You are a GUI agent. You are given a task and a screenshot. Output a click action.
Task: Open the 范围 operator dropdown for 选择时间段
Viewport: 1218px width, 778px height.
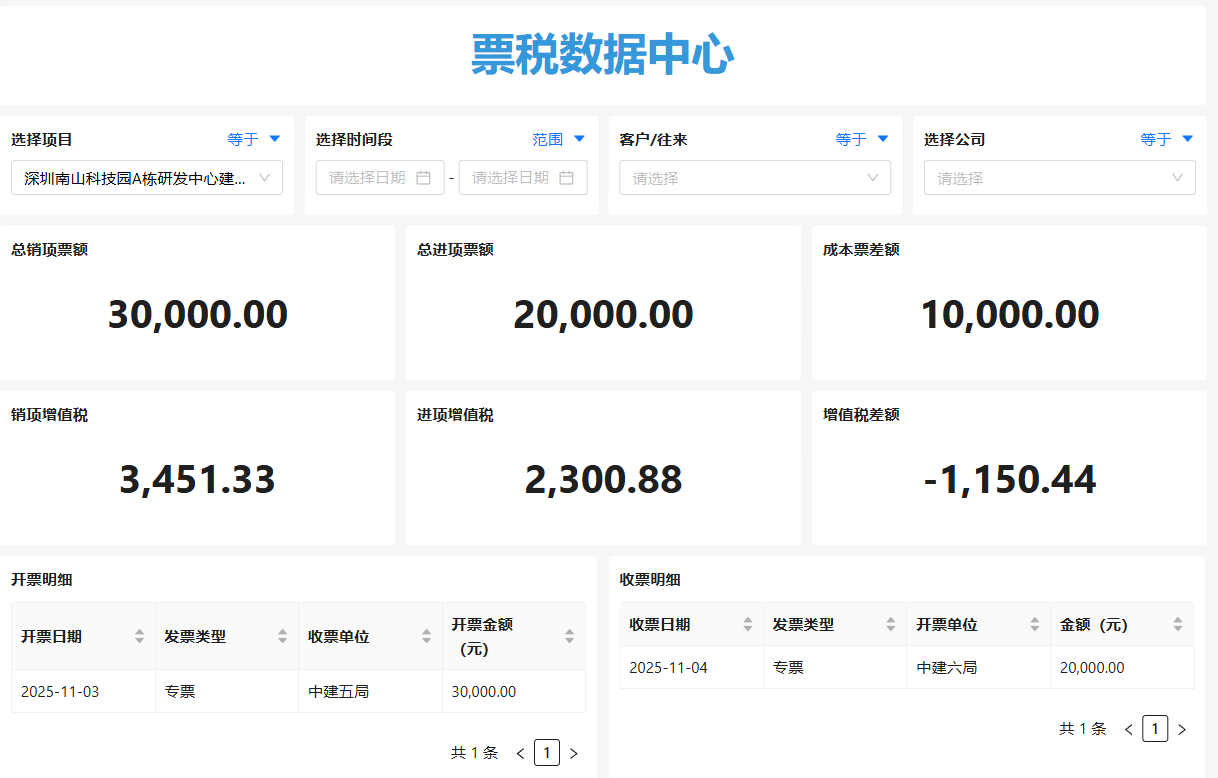[559, 139]
